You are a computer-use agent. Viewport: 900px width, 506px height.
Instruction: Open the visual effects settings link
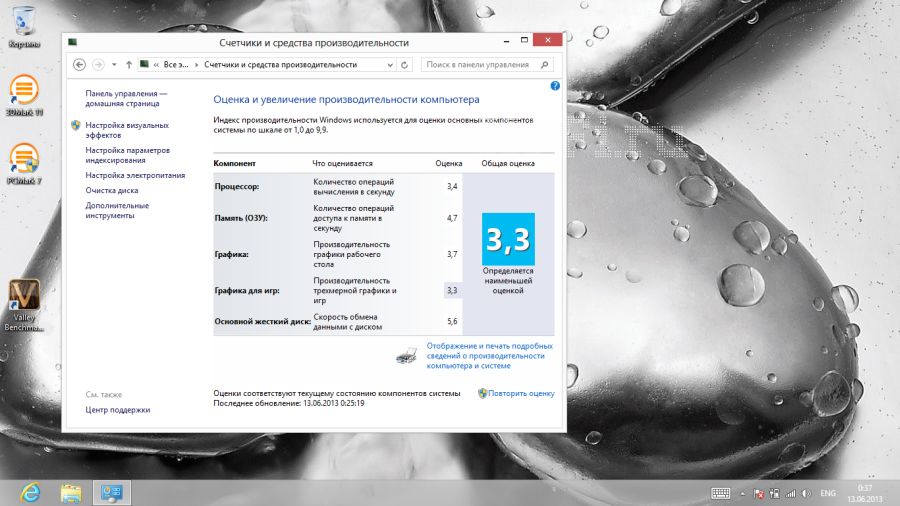[127, 129]
